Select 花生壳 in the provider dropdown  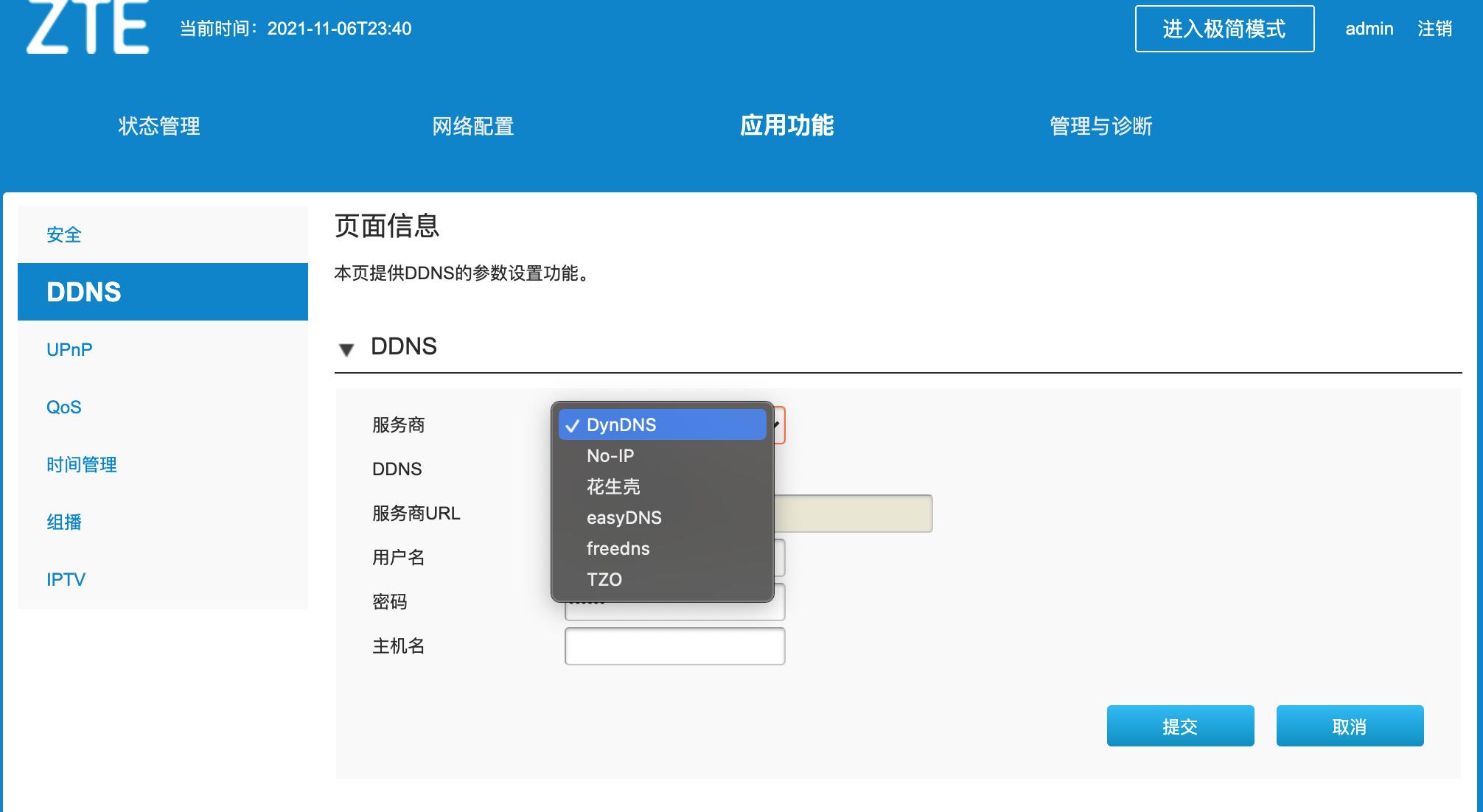click(x=612, y=486)
